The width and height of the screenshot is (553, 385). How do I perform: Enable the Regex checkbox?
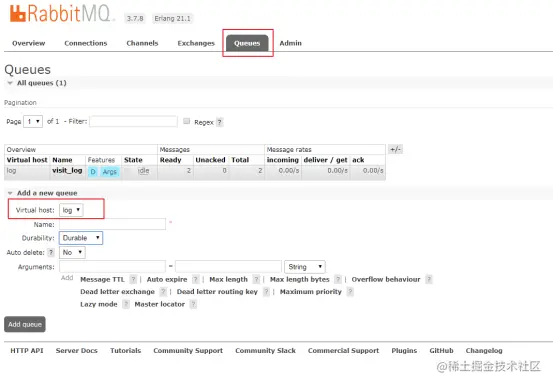(x=187, y=121)
